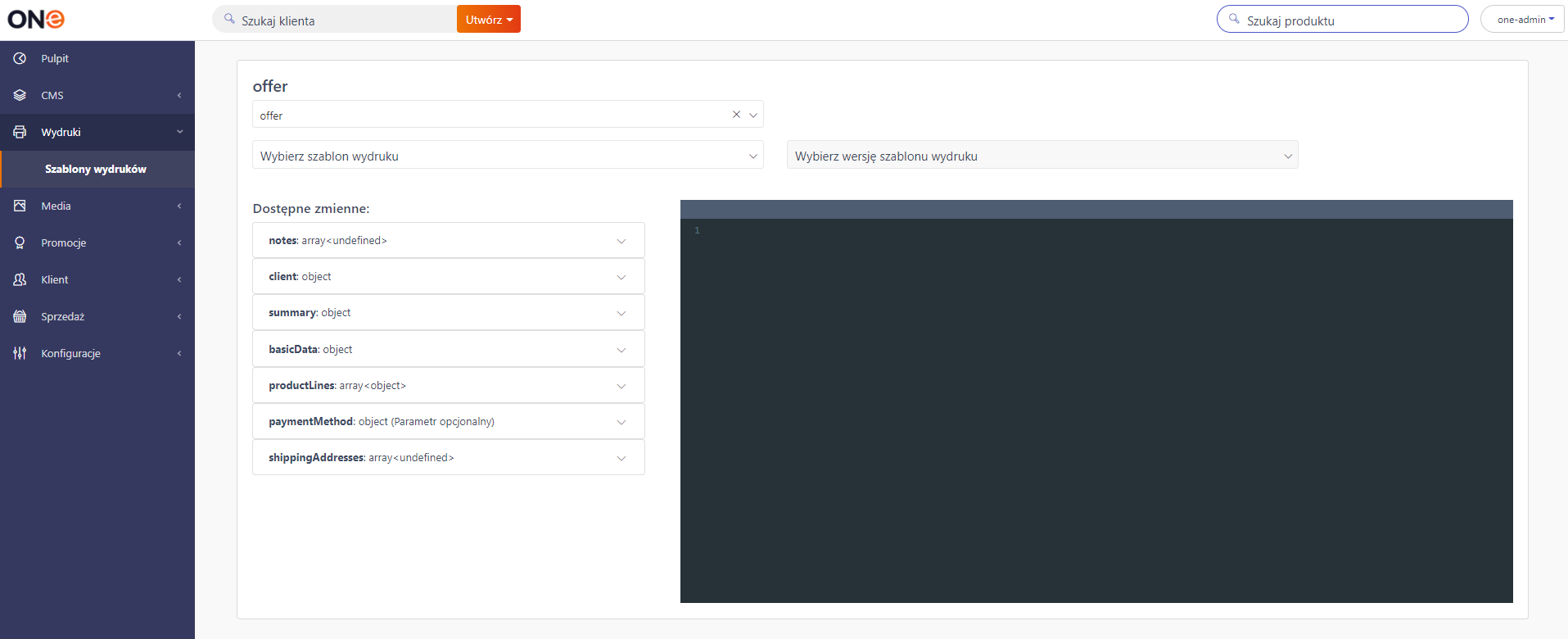Open the Utwórz dropdown button
Viewport: 1568px width, 639px height.
tap(489, 19)
